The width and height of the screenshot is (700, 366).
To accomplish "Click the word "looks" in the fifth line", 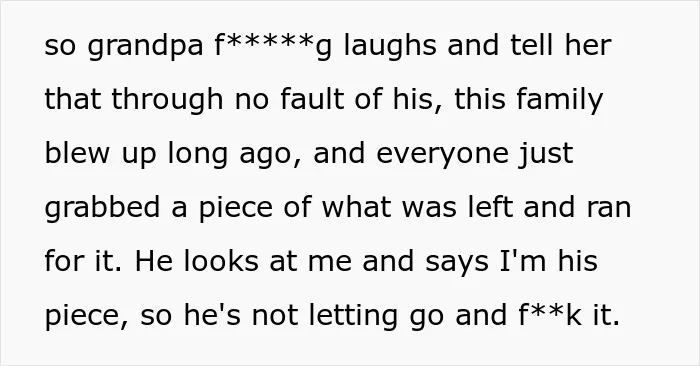I will click(221, 261).
